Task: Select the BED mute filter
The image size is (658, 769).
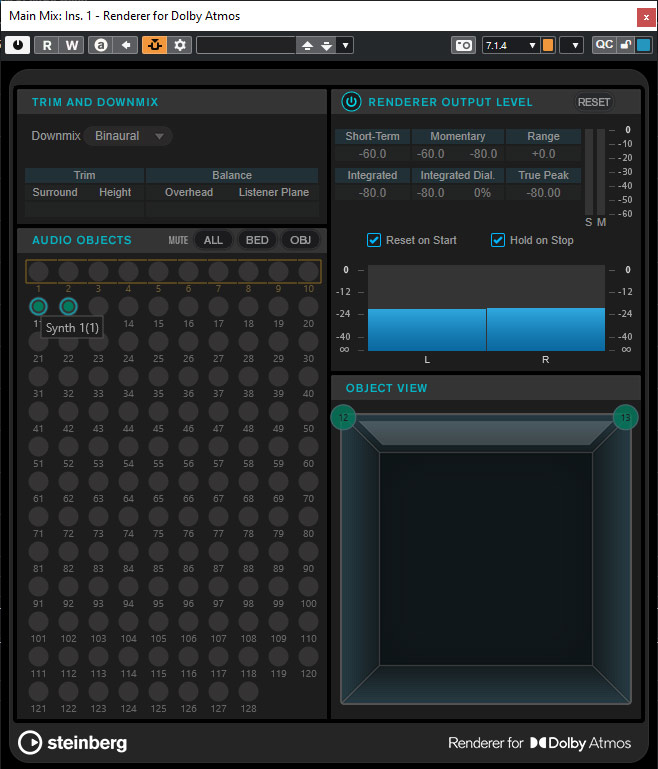Action: [257, 240]
